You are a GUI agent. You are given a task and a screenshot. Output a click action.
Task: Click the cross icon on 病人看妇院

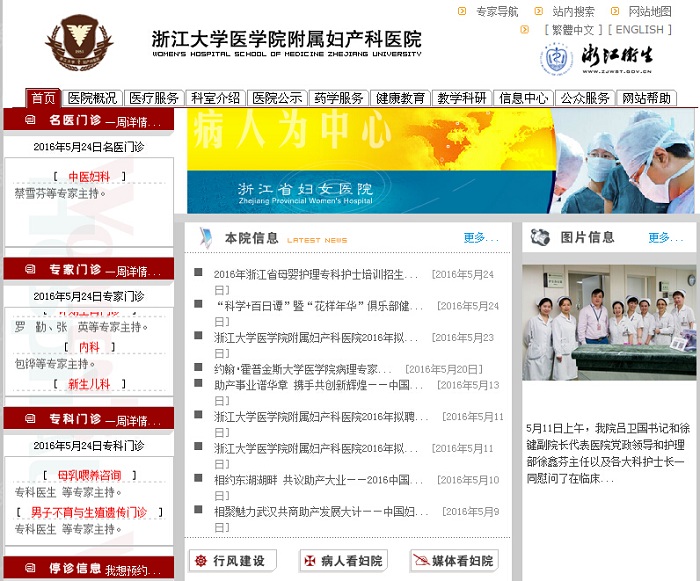pos(310,560)
